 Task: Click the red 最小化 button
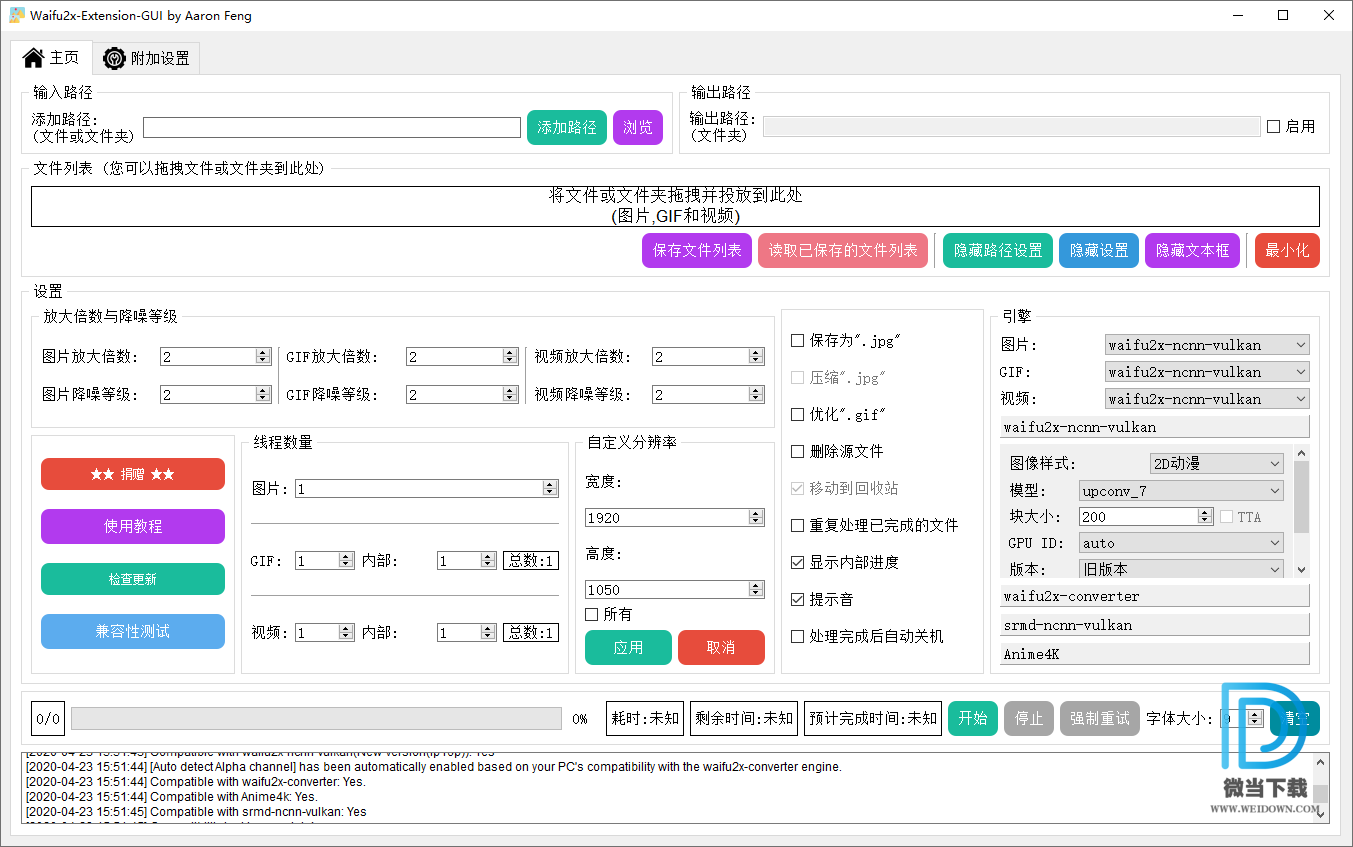[1287, 250]
